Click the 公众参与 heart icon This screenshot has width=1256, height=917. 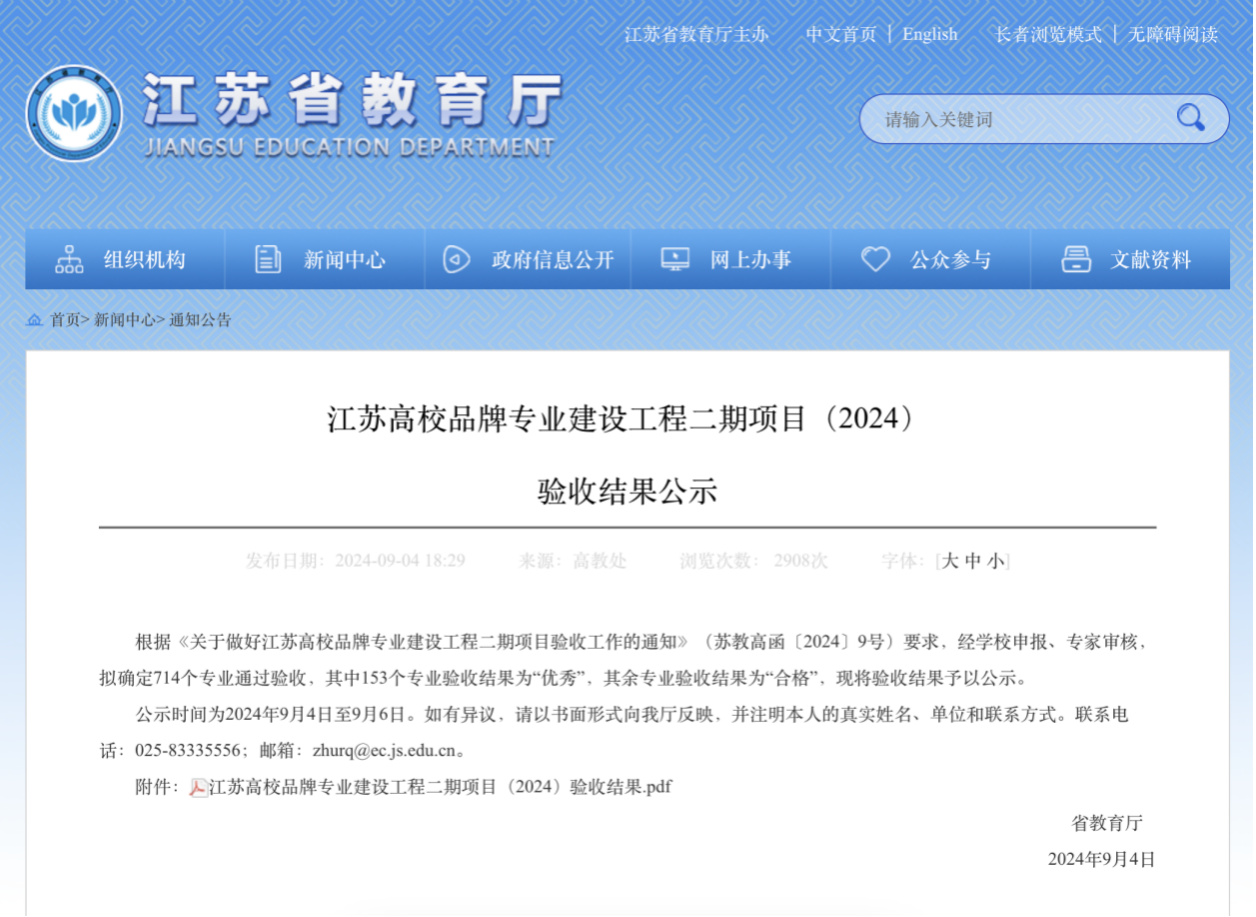[x=875, y=260]
